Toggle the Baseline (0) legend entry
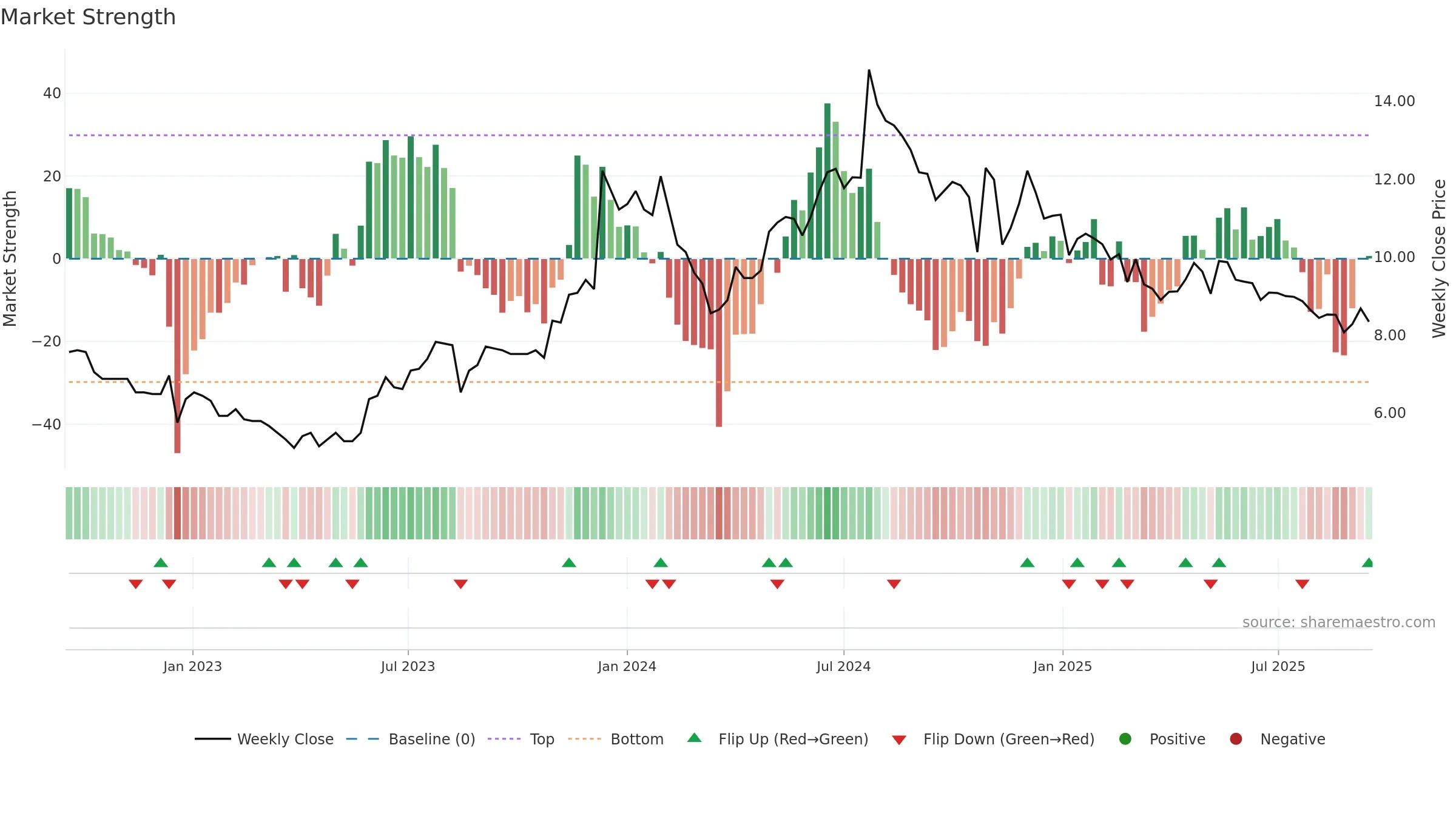This screenshot has height=819, width=1456. point(411,739)
